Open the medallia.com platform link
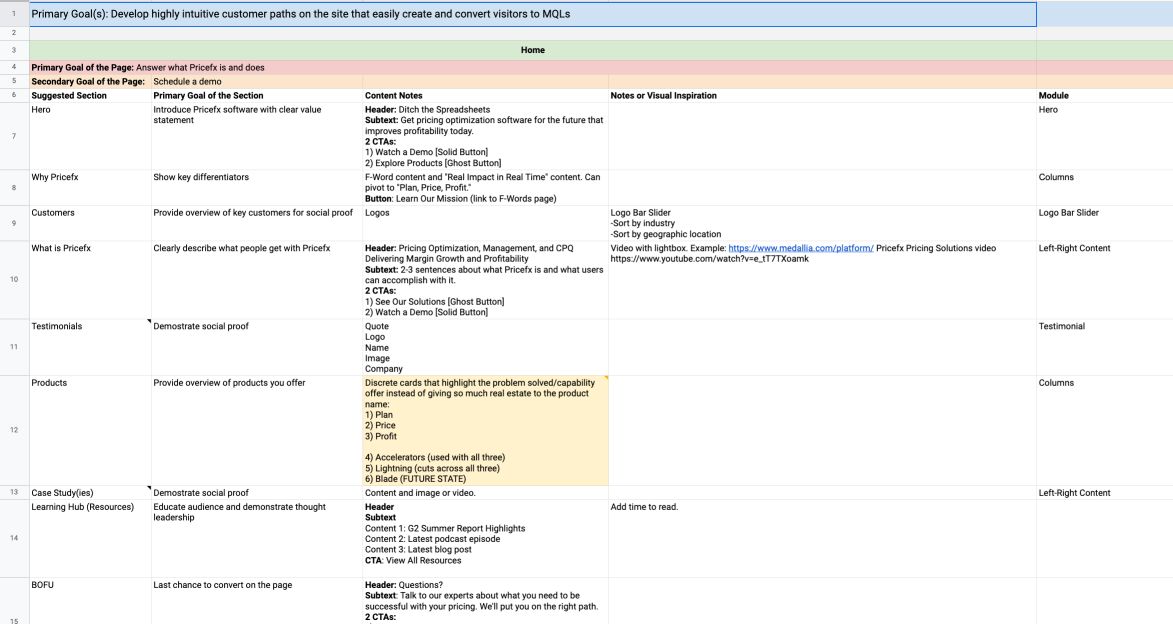The image size is (1173, 624). (x=800, y=248)
